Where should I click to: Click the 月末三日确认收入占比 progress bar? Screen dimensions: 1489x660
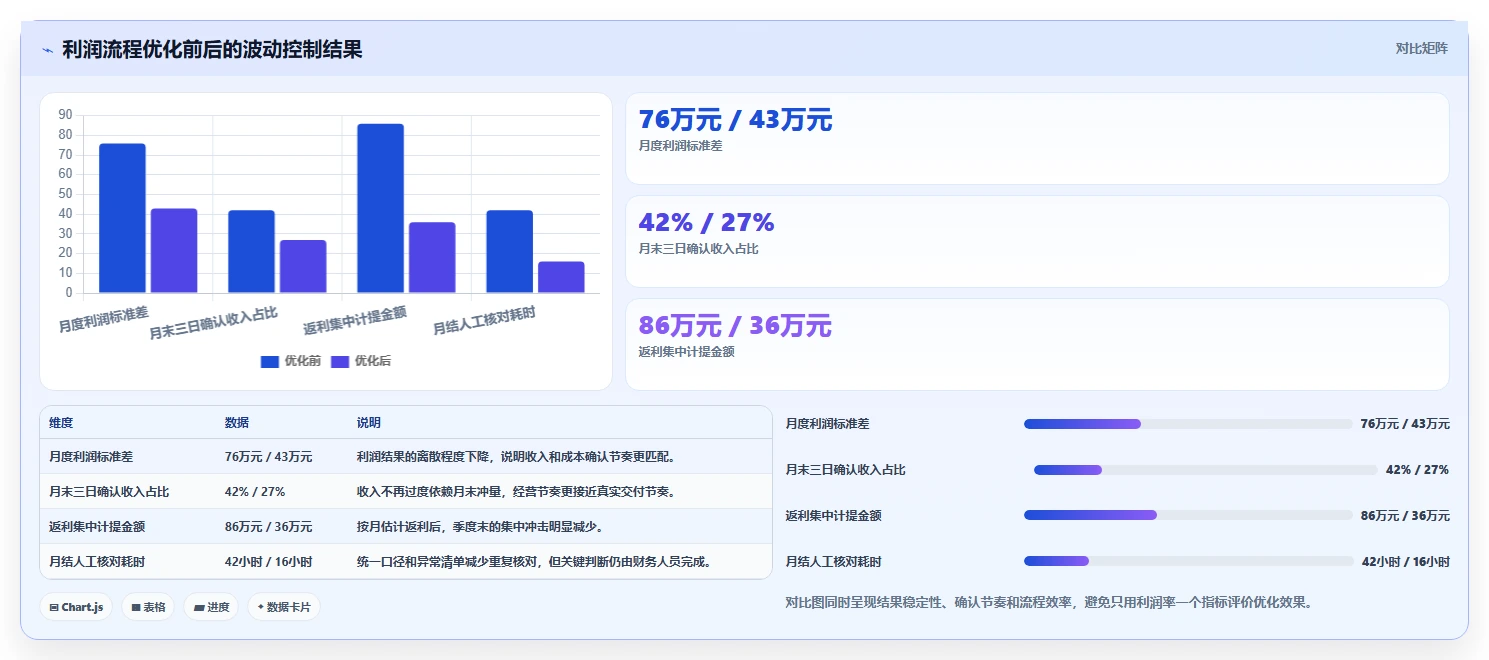pos(1205,470)
